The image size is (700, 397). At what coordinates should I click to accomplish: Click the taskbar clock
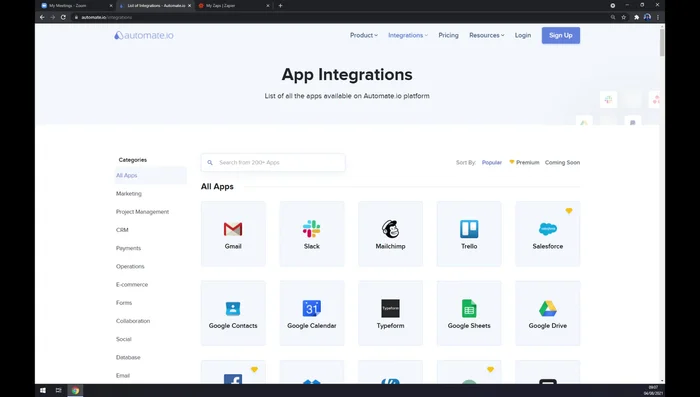click(653, 390)
